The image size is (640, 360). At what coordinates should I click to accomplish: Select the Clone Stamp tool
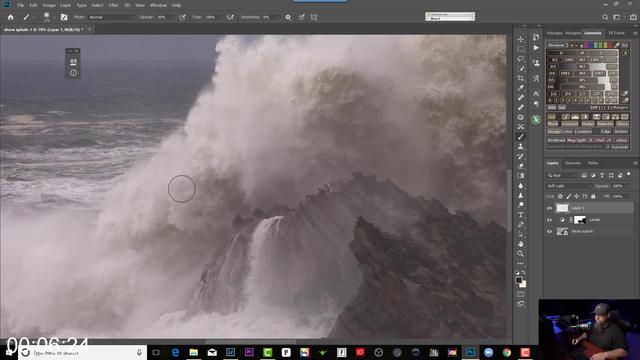pos(521,147)
